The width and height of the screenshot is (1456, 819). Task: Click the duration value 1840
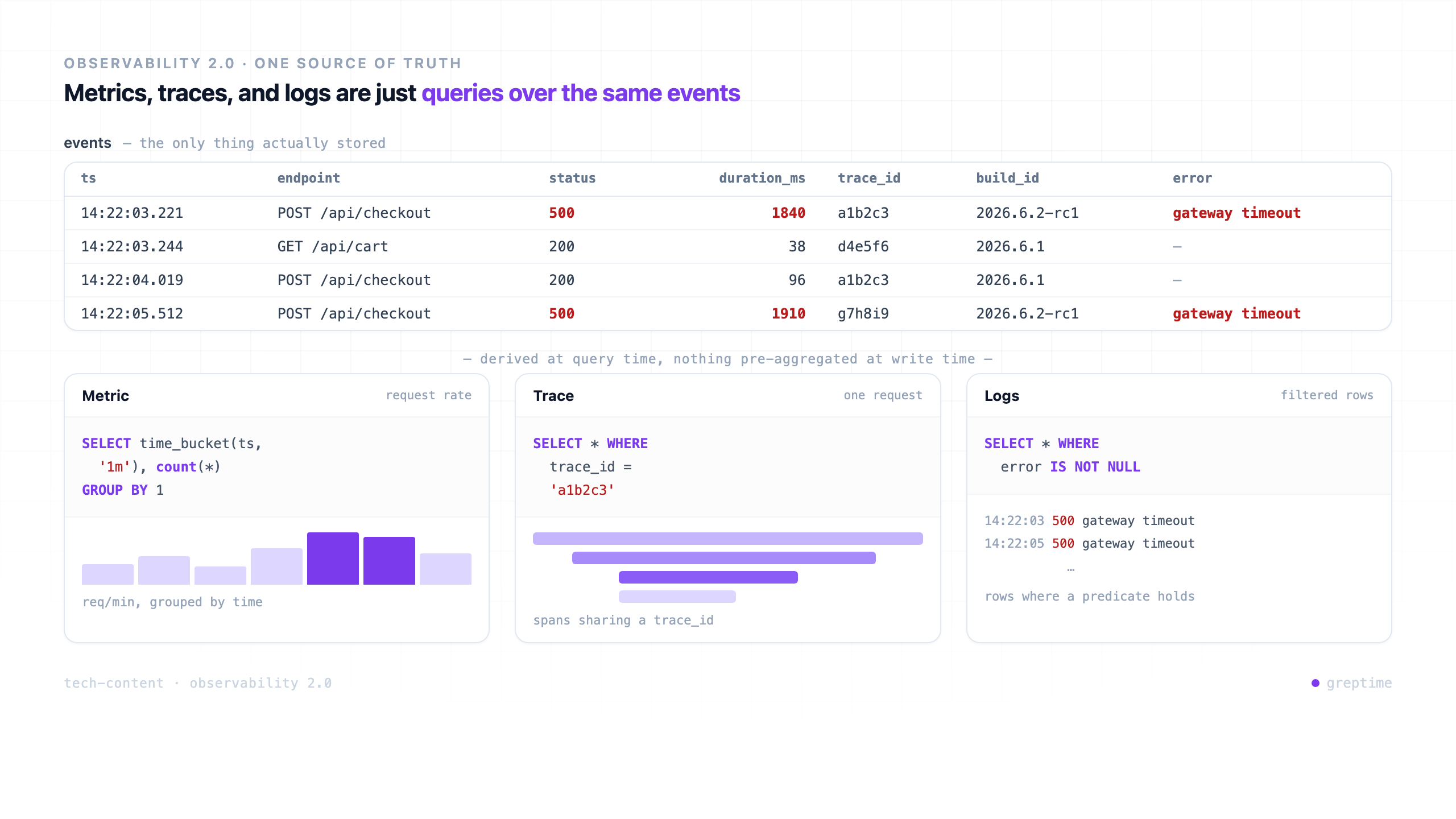click(788, 213)
